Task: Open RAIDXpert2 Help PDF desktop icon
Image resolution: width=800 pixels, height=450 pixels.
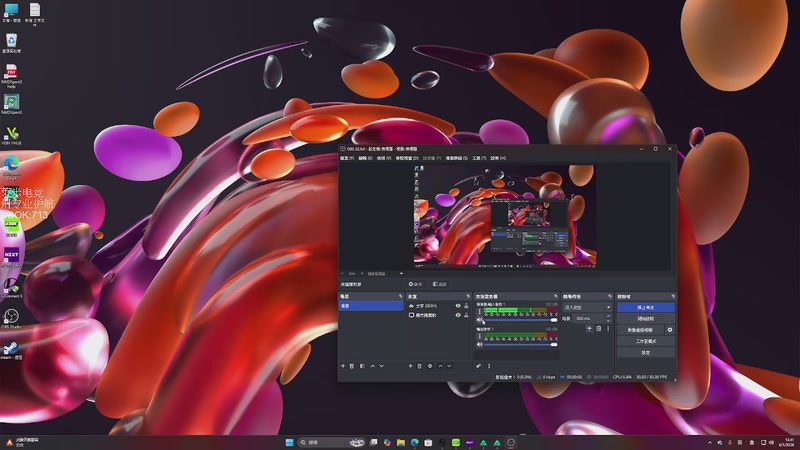Action: click(11, 76)
